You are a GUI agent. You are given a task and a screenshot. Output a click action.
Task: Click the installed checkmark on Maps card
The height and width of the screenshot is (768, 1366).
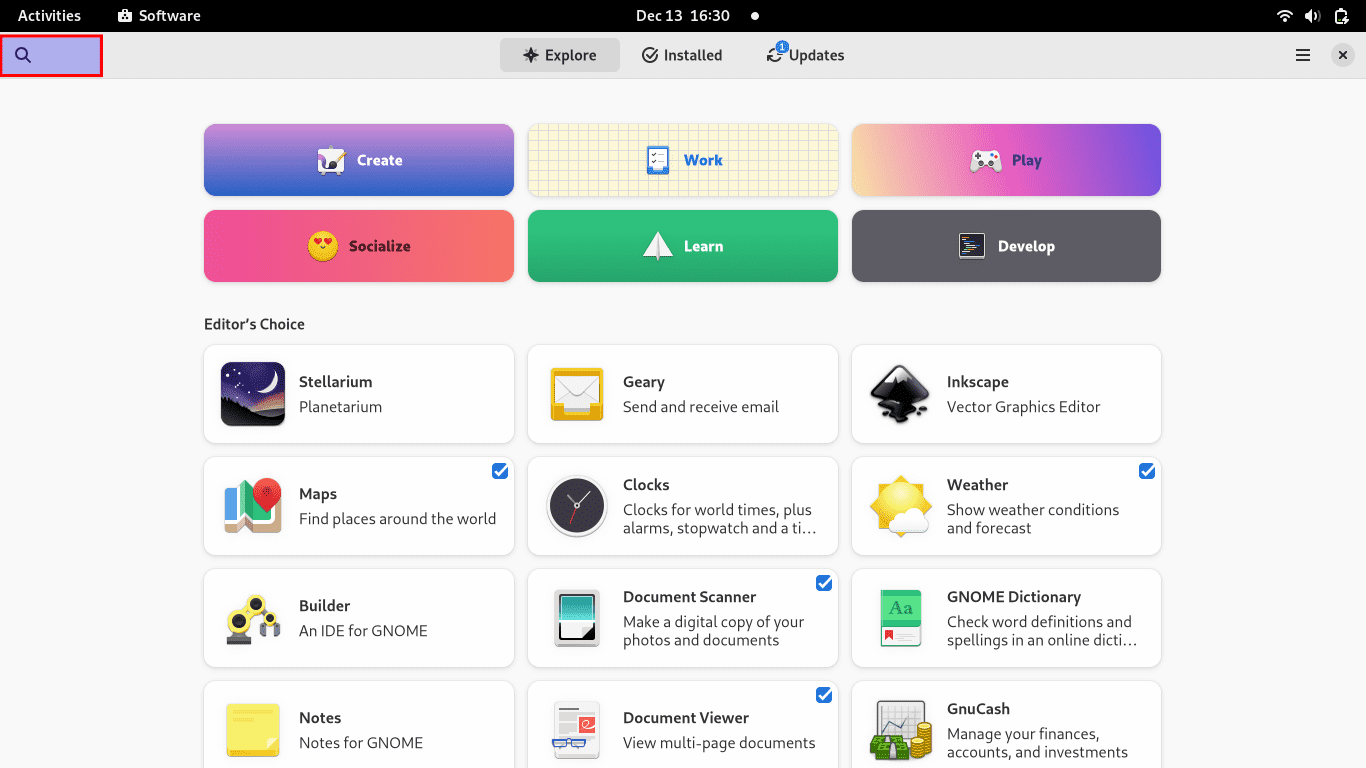(x=500, y=471)
